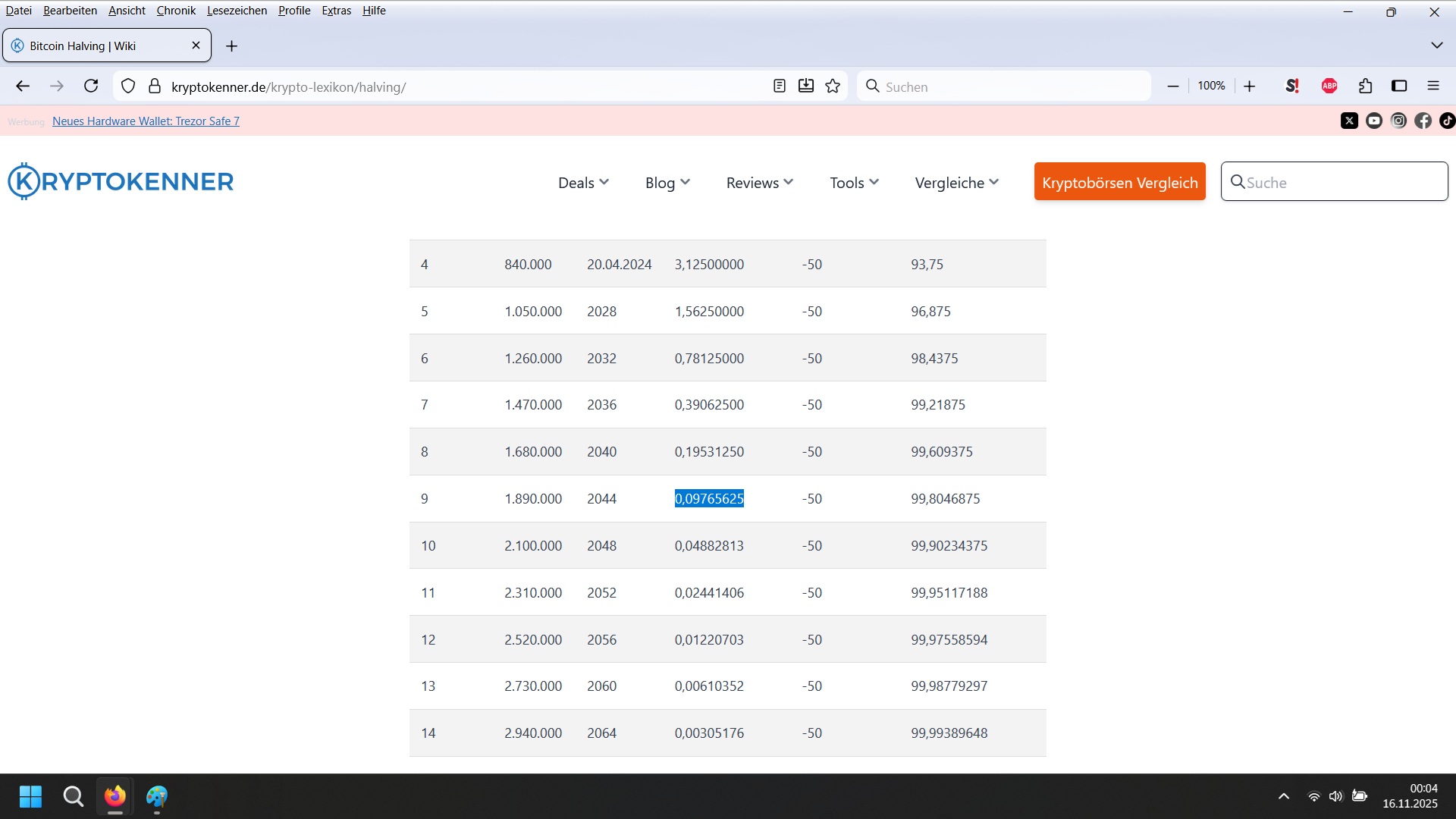The height and width of the screenshot is (819, 1456).
Task: Open reader view icon in address bar
Action: [779, 86]
